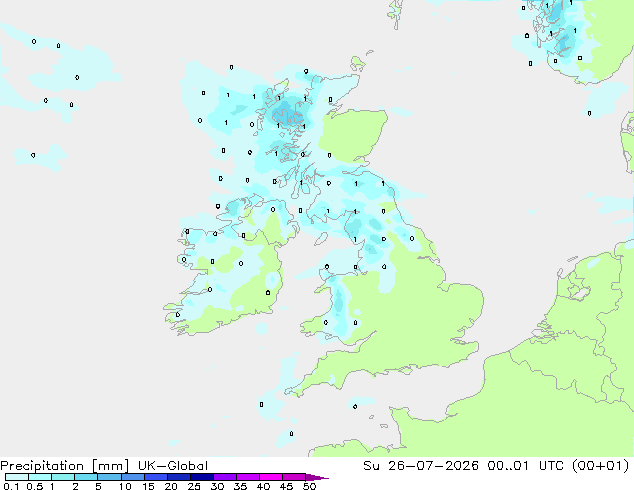Click the 40–45 mm pink swatch
Screen dimensions: 634x490
point(271,477)
